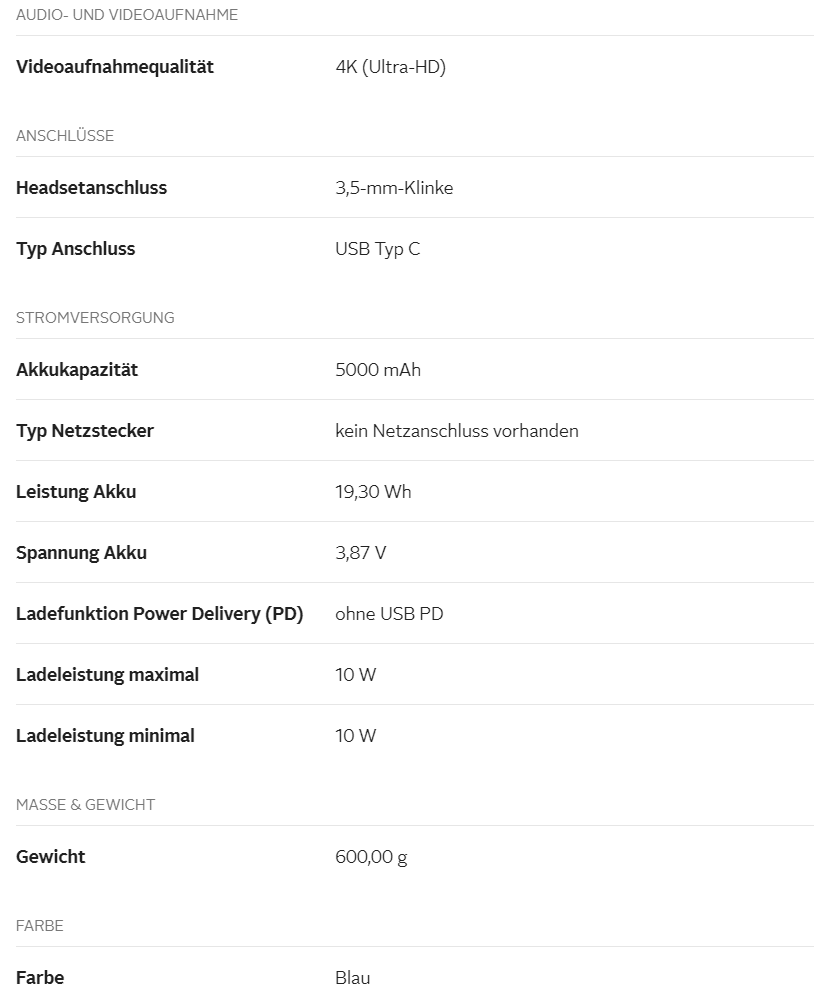825x1008 pixels.
Task: Click the USB Typ C value
Action: point(378,249)
